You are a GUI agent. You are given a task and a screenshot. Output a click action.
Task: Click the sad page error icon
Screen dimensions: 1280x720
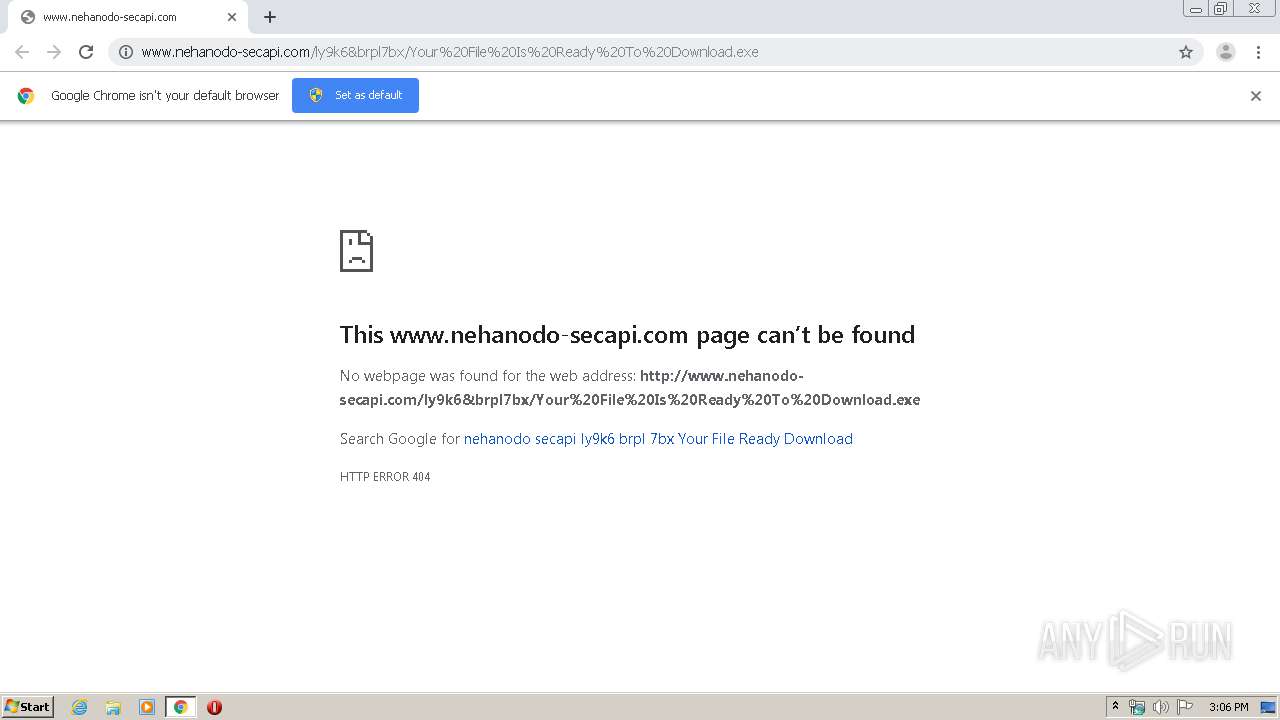point(356,251)
